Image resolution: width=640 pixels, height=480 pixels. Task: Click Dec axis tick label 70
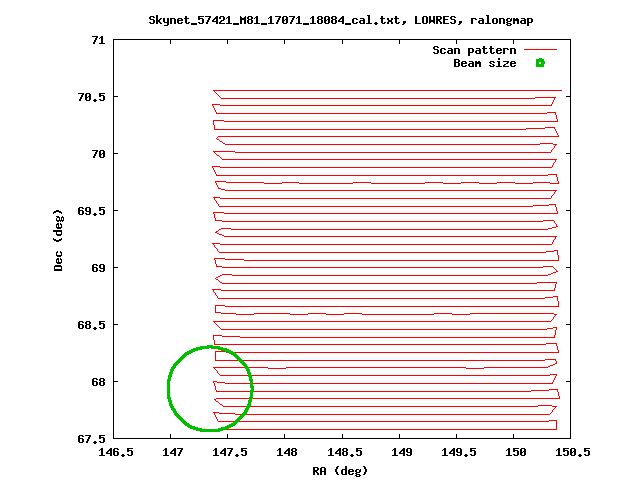click(98, 154)
